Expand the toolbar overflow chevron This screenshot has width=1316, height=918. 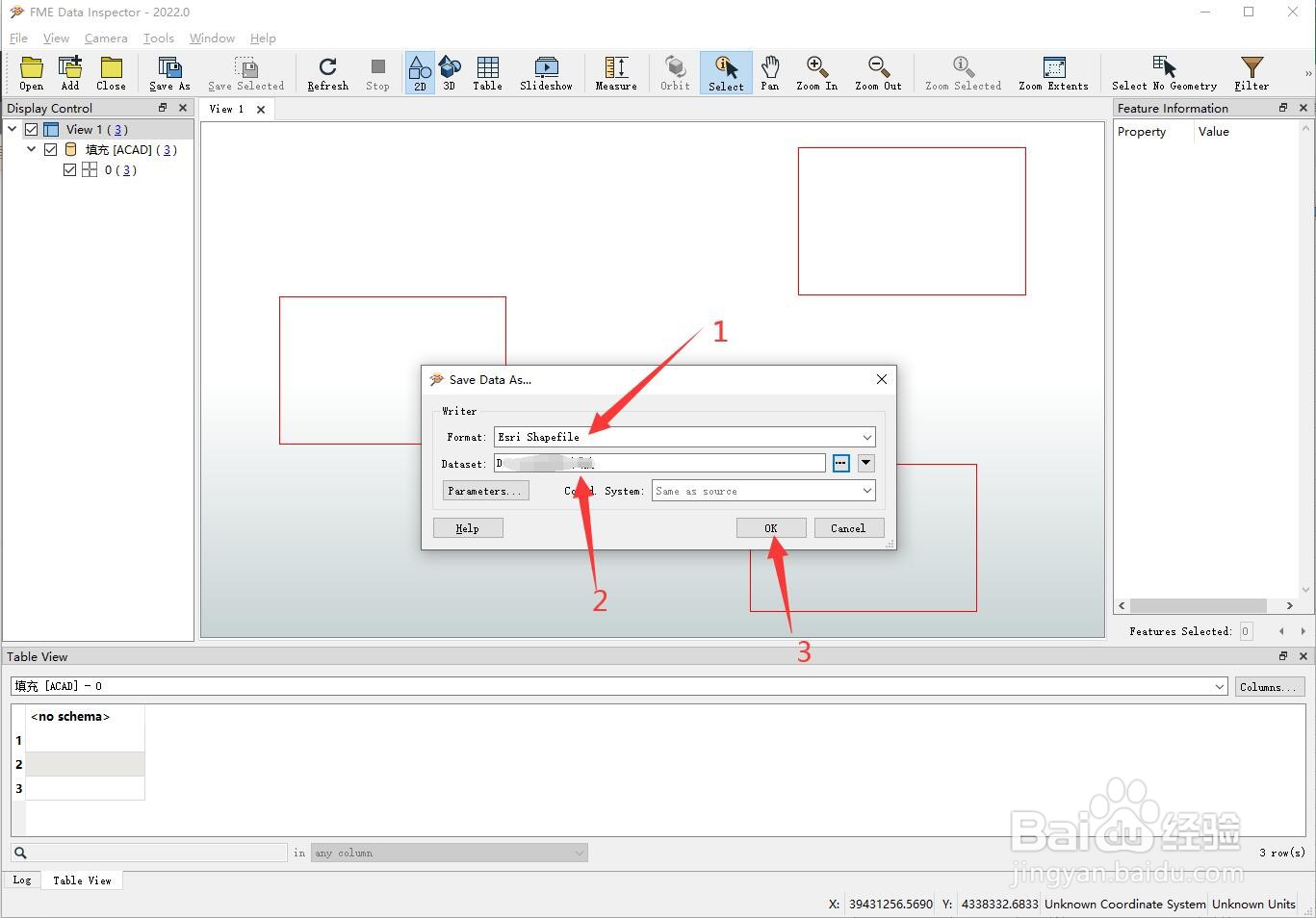point(1307,73)
